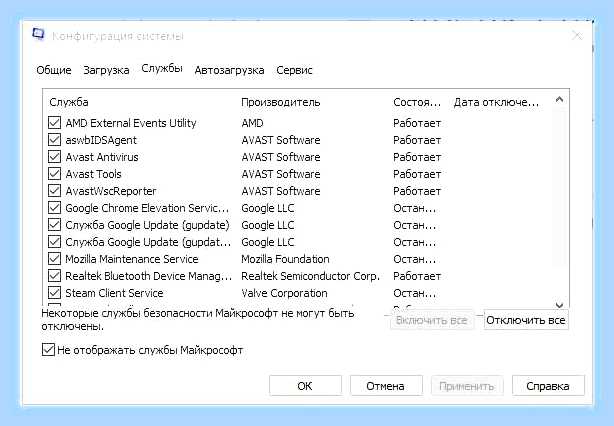Click the 'AMD External Events Utility' name

(x=131, y=123)
